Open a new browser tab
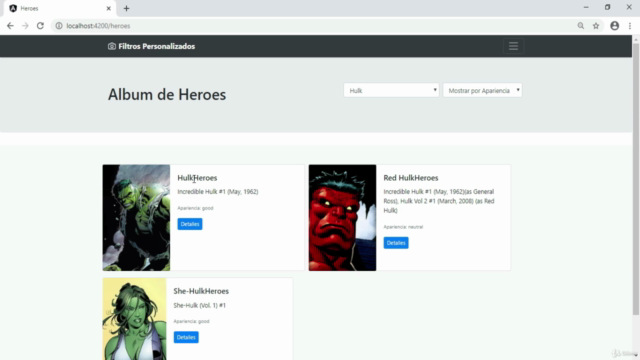This screenshot has width=640, height=360. tap(126, 8)
